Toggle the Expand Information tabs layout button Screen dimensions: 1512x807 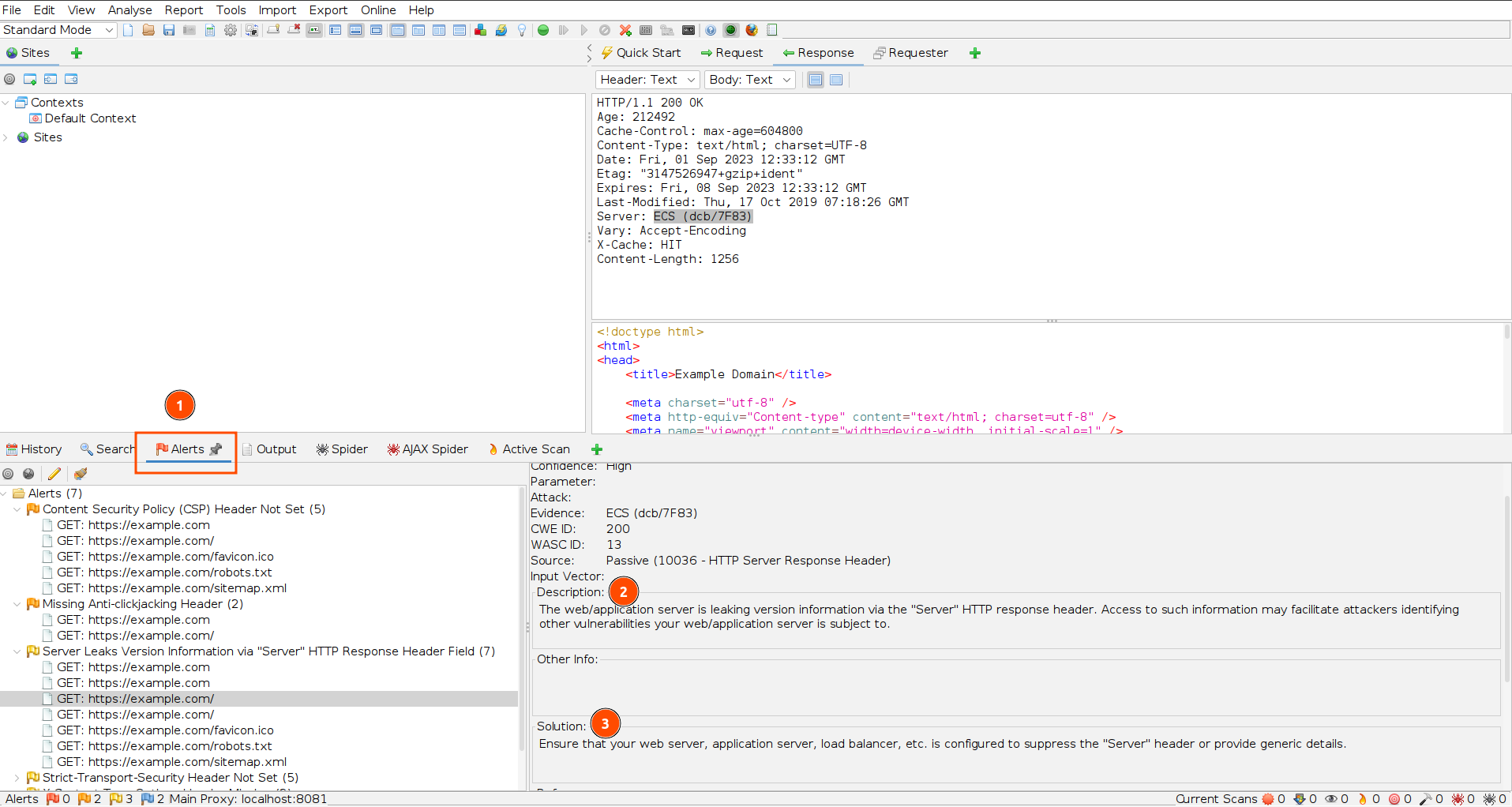[x=356, y=30]
